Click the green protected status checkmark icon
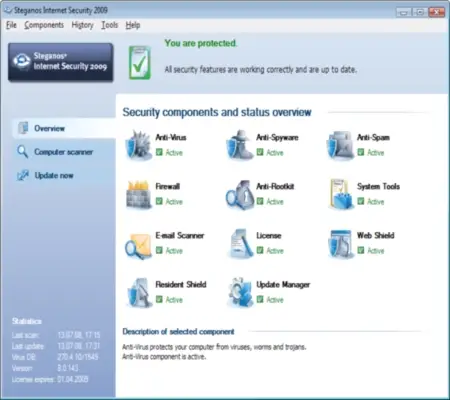This screenshot has height=400, width=450. 140,63
